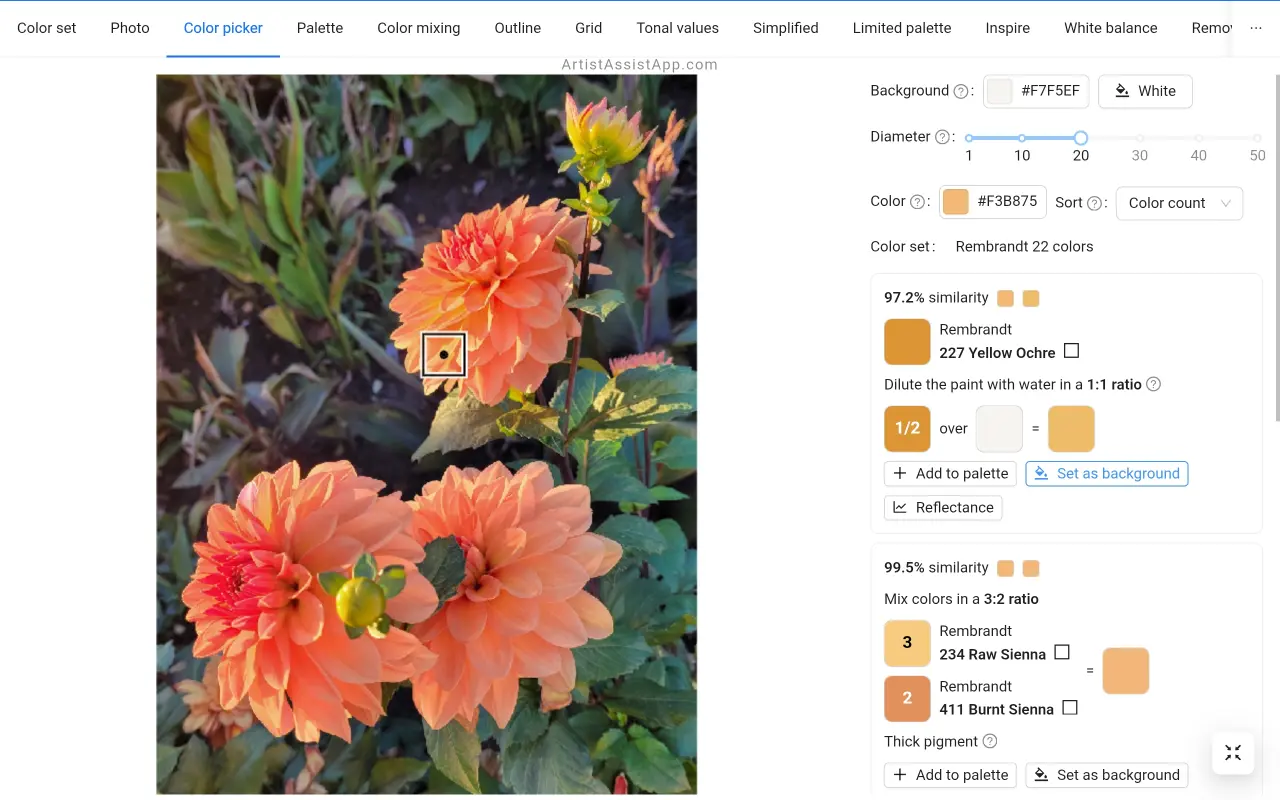Add Raw Sienna and Burnt Sienna mix to palette

pyautogui.click(x=950, y=775)
